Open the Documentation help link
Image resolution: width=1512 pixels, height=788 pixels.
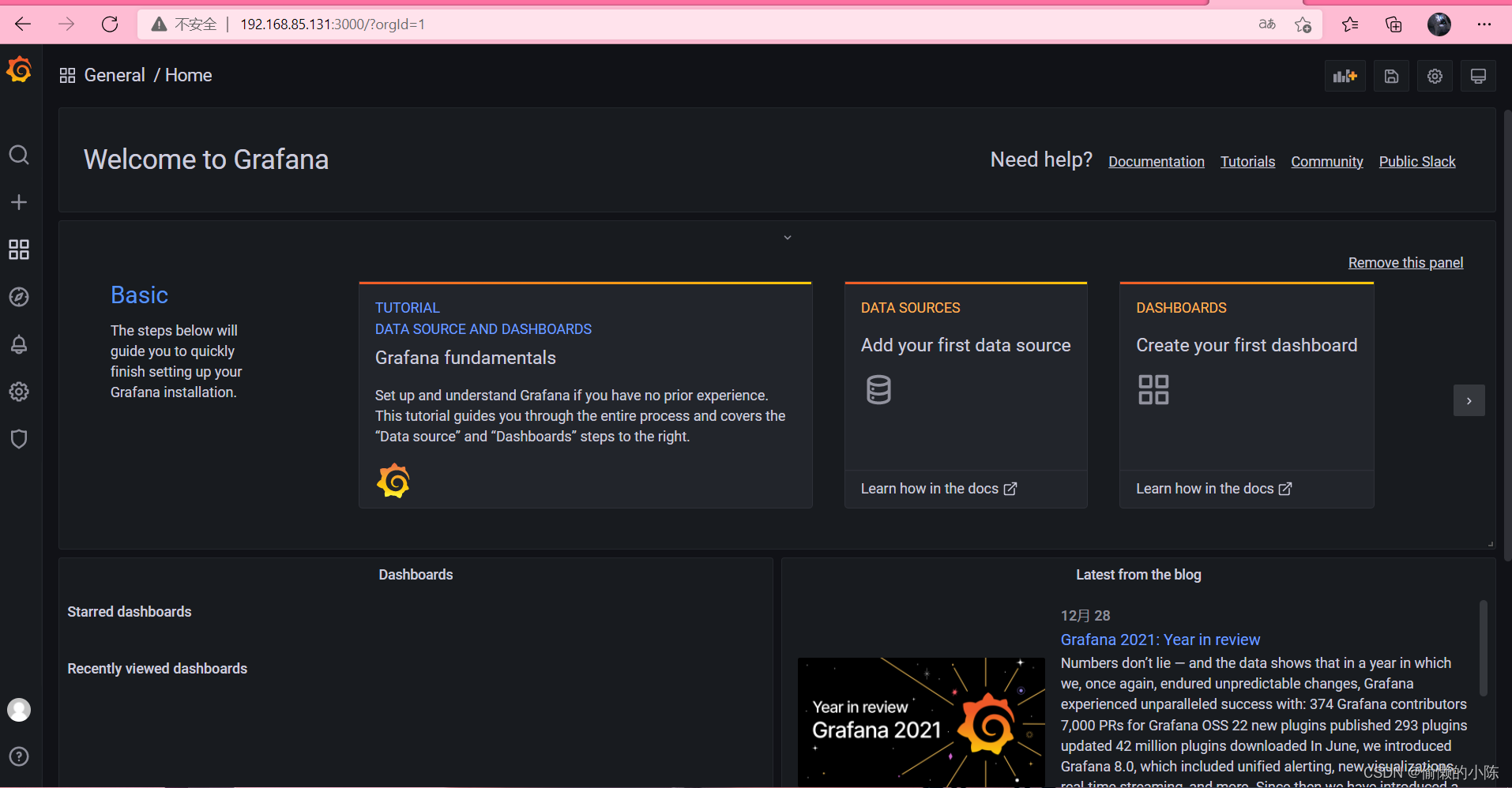1157,162
